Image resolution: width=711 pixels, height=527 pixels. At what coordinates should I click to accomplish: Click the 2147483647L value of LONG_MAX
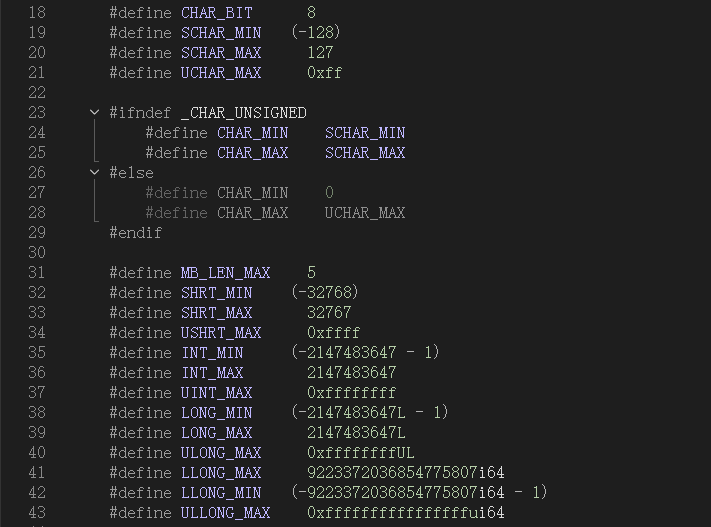coord(356,433)
